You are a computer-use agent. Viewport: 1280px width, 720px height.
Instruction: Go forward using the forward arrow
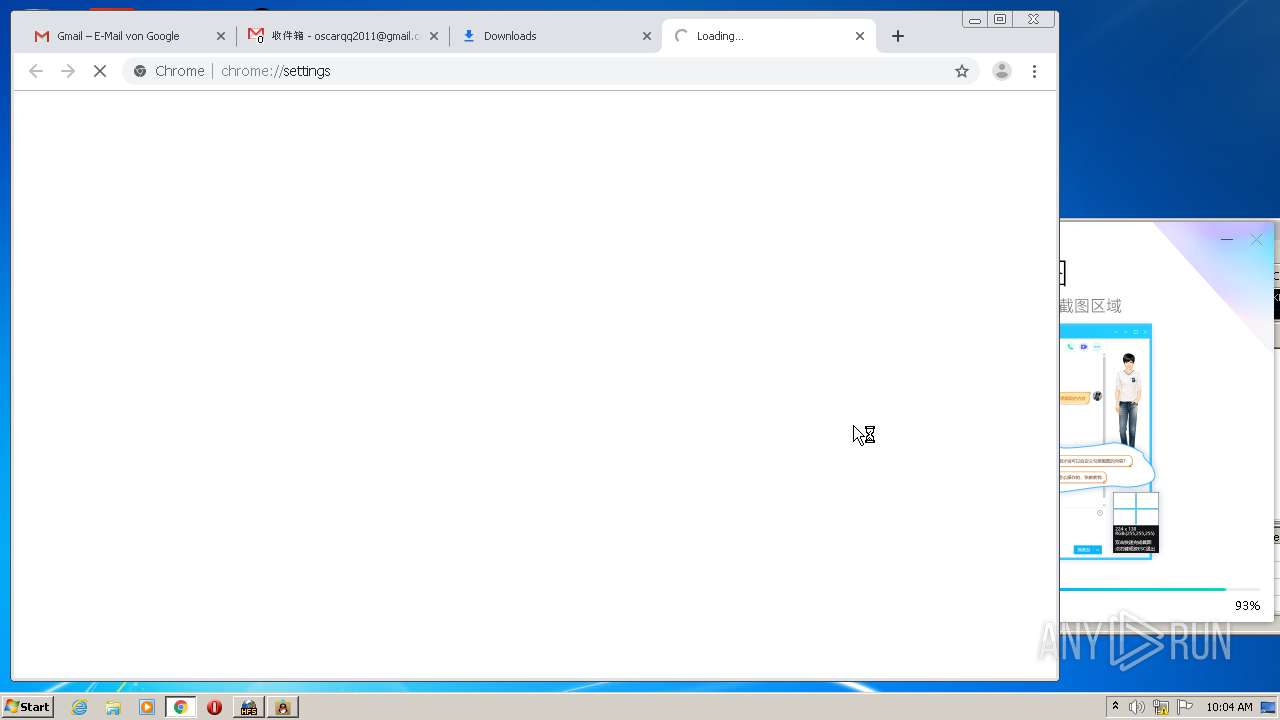click(x=68, y=71)
